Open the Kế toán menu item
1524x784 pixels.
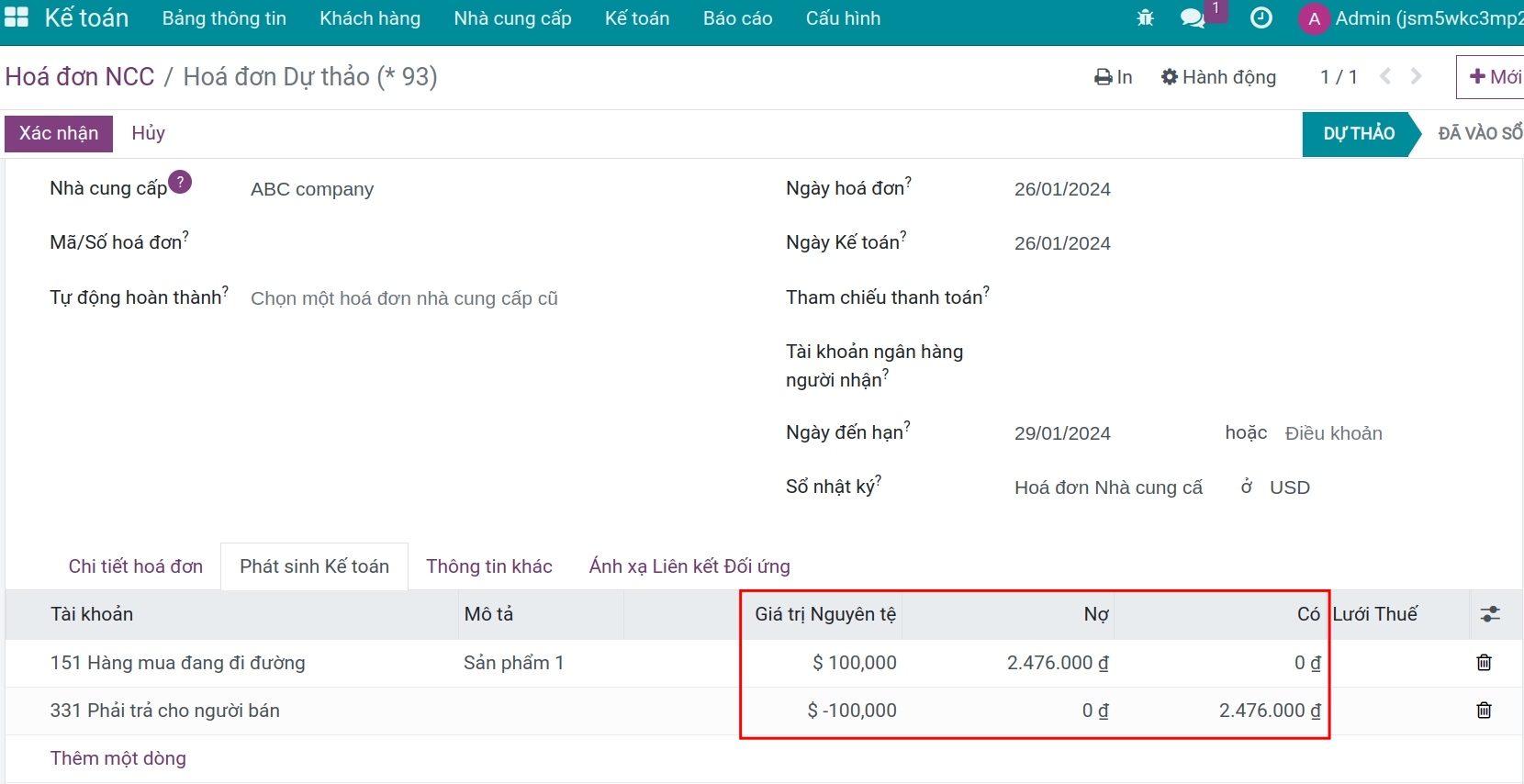(637, 18)
